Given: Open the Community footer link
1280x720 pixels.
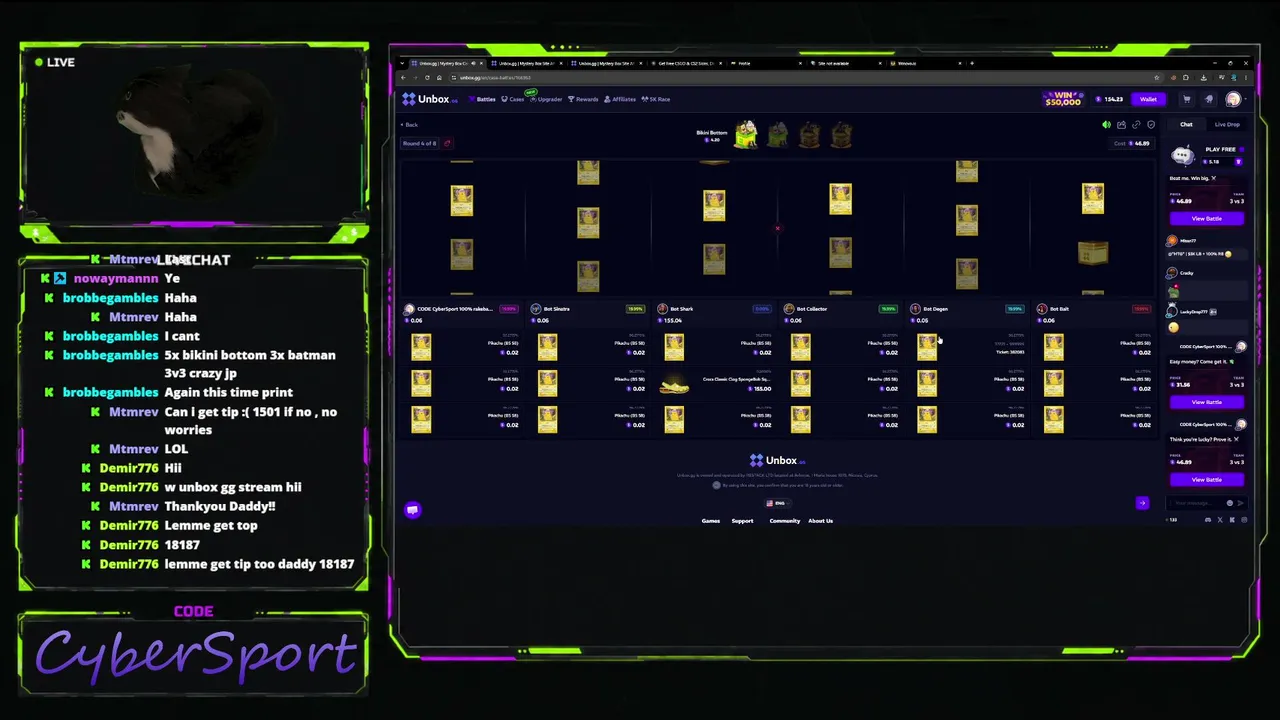Looking at the screenshot, I should point(785,521).
